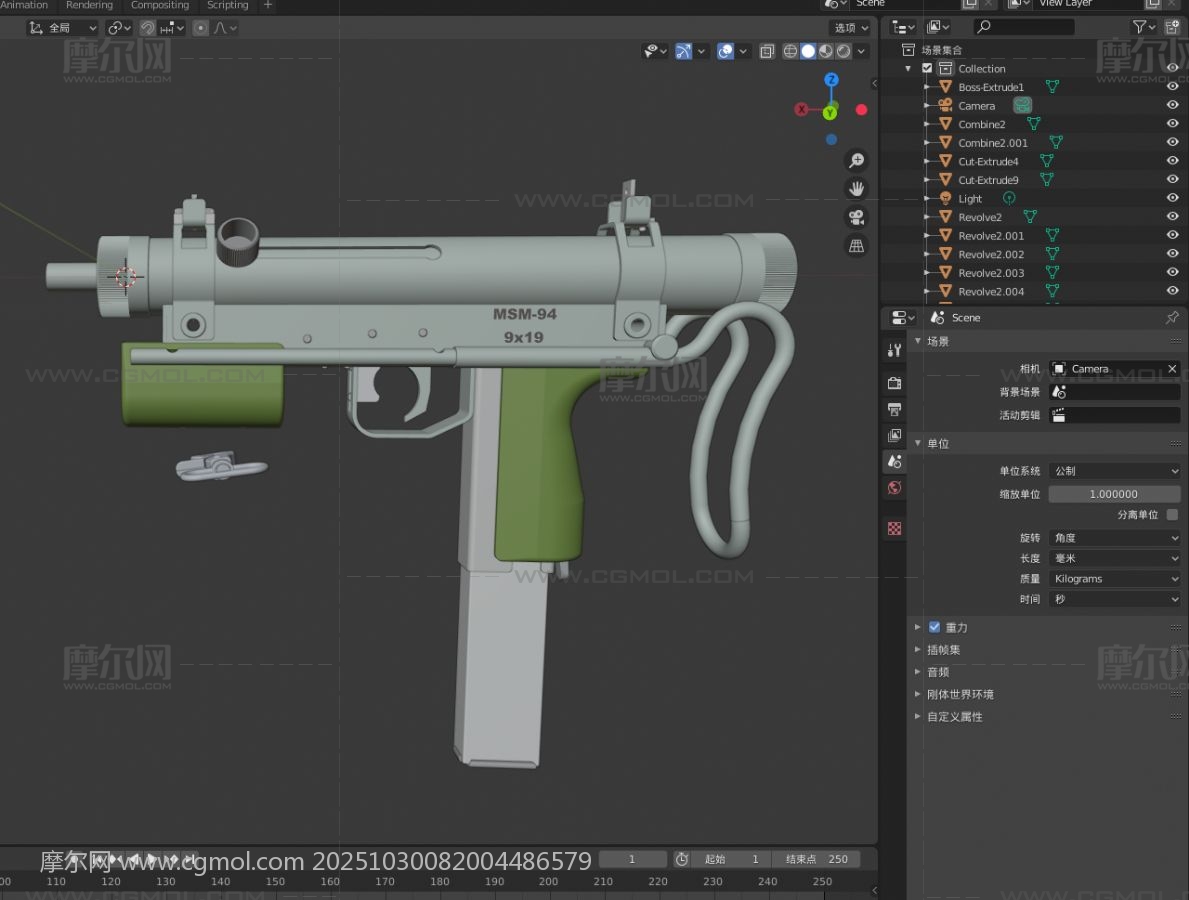The height and width of the screenshot is (900, 1189).
Task: Switch to the Scripting workspace tab
Action: (227, 5)
